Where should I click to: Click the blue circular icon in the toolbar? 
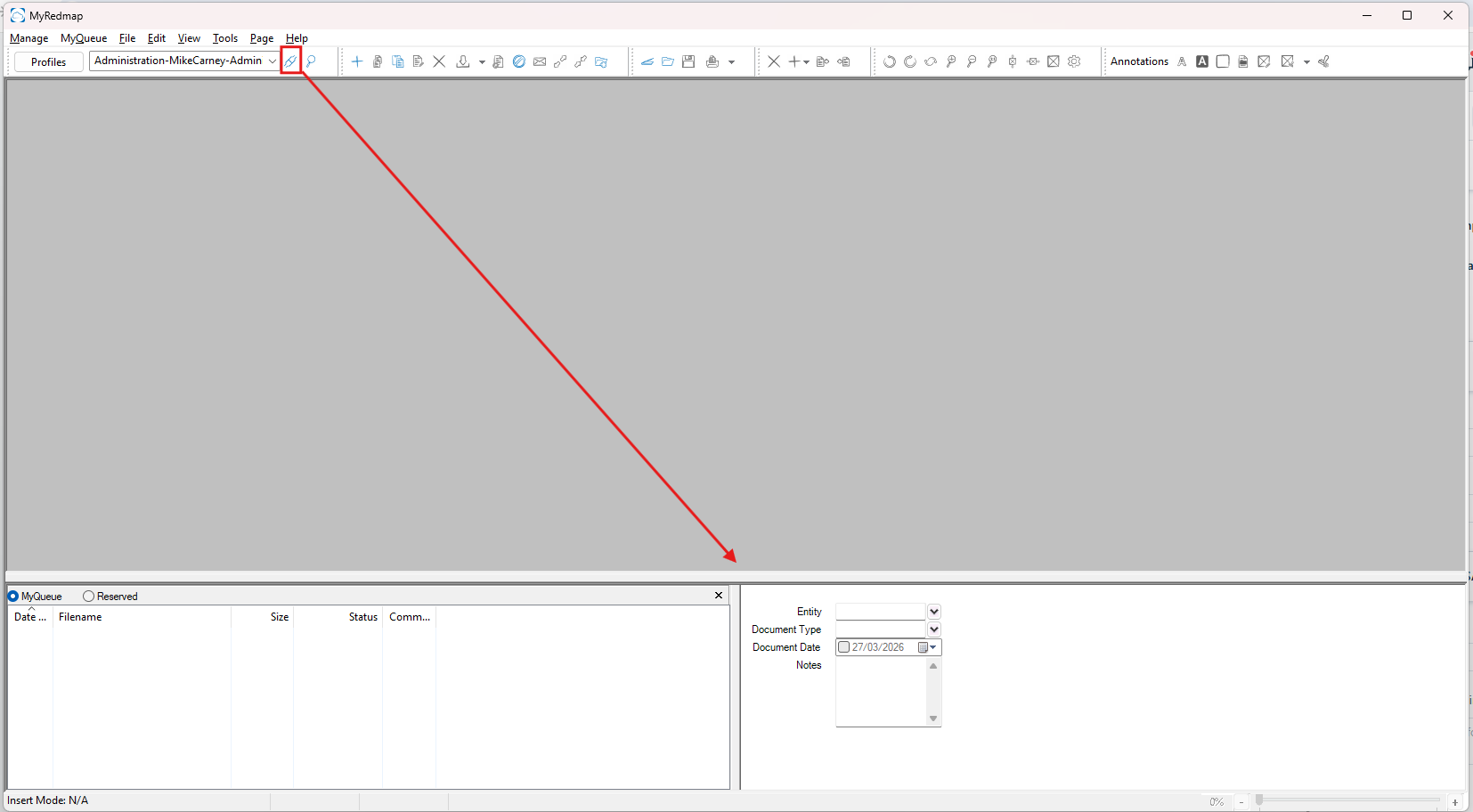coord(519,61)
